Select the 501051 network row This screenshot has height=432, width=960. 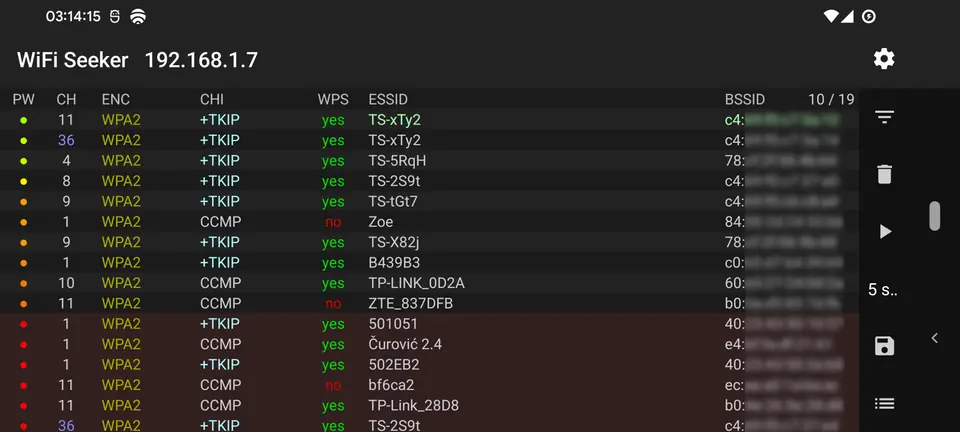(430, 324)
